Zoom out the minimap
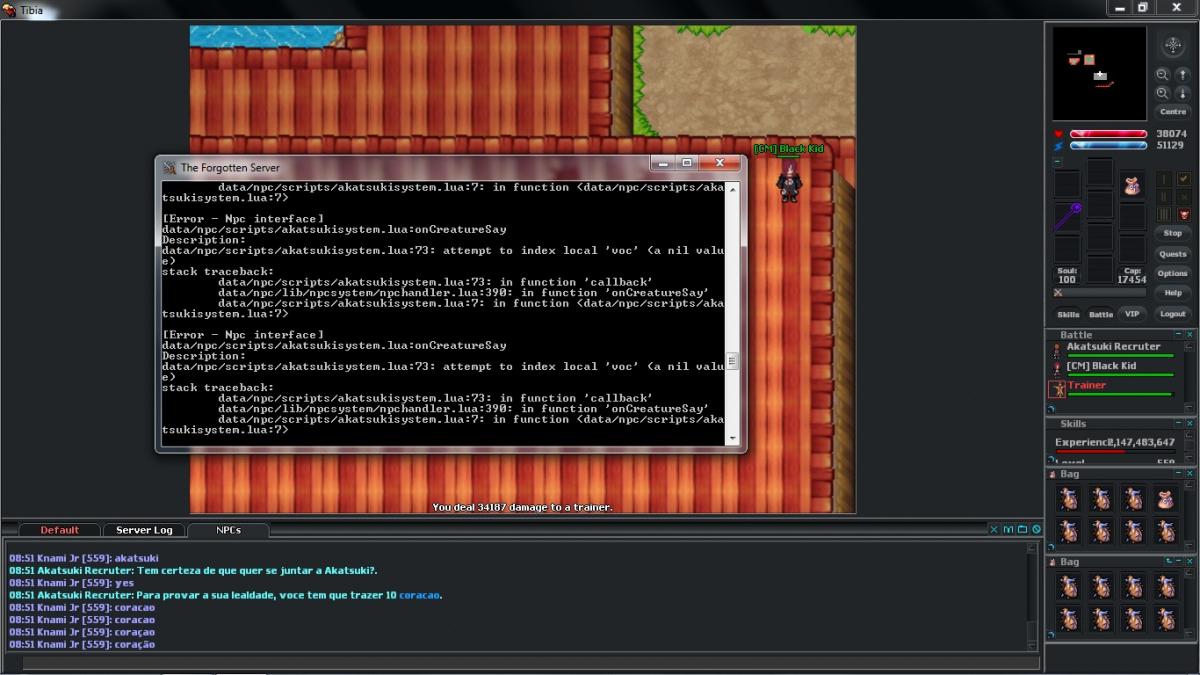 [x=1162, y=75]
